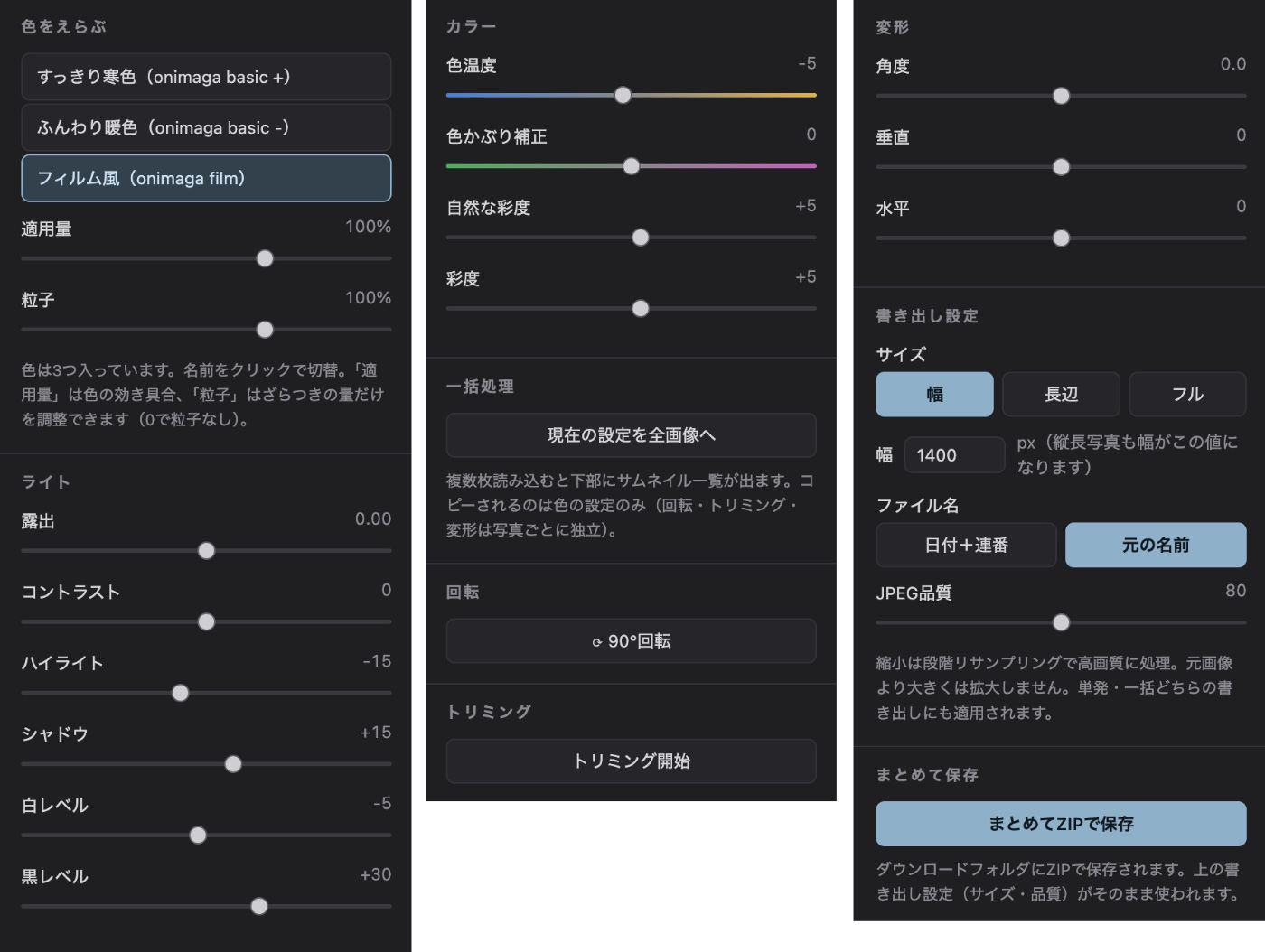Click the 黒レベル slider handle
1265x952 pixels.
coord(259,906)
